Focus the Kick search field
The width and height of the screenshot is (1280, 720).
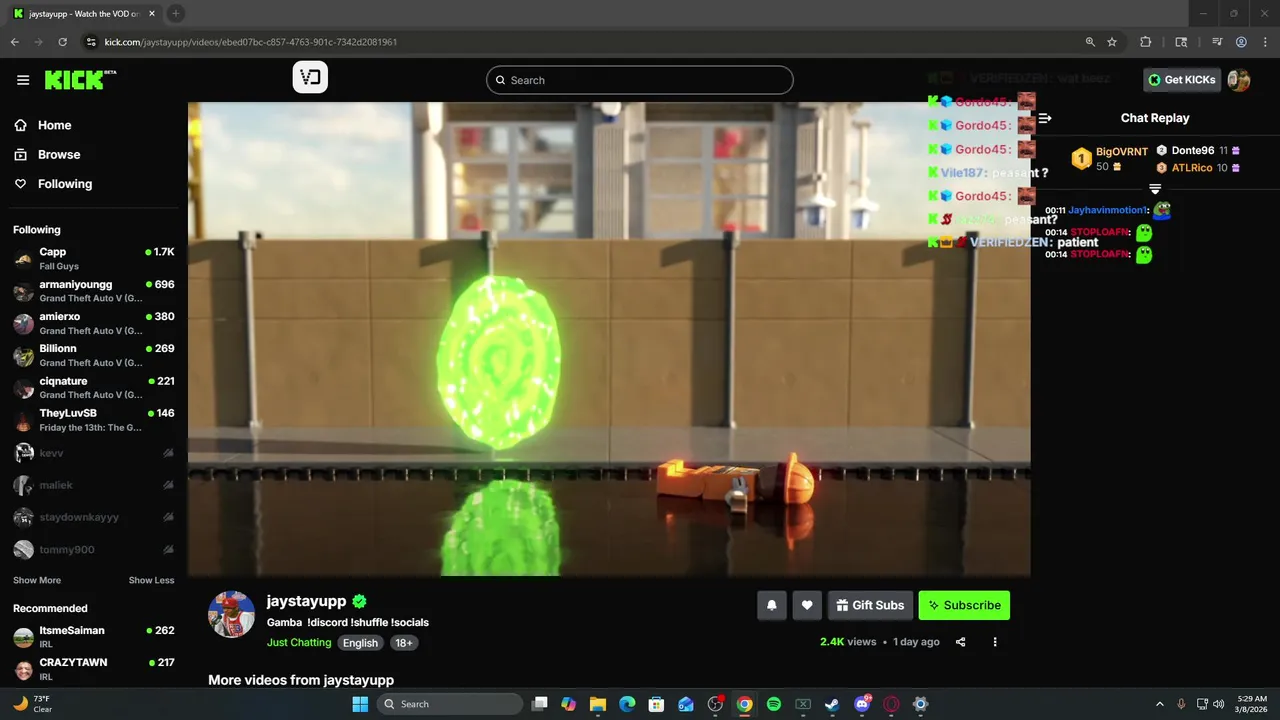point(640,80)
